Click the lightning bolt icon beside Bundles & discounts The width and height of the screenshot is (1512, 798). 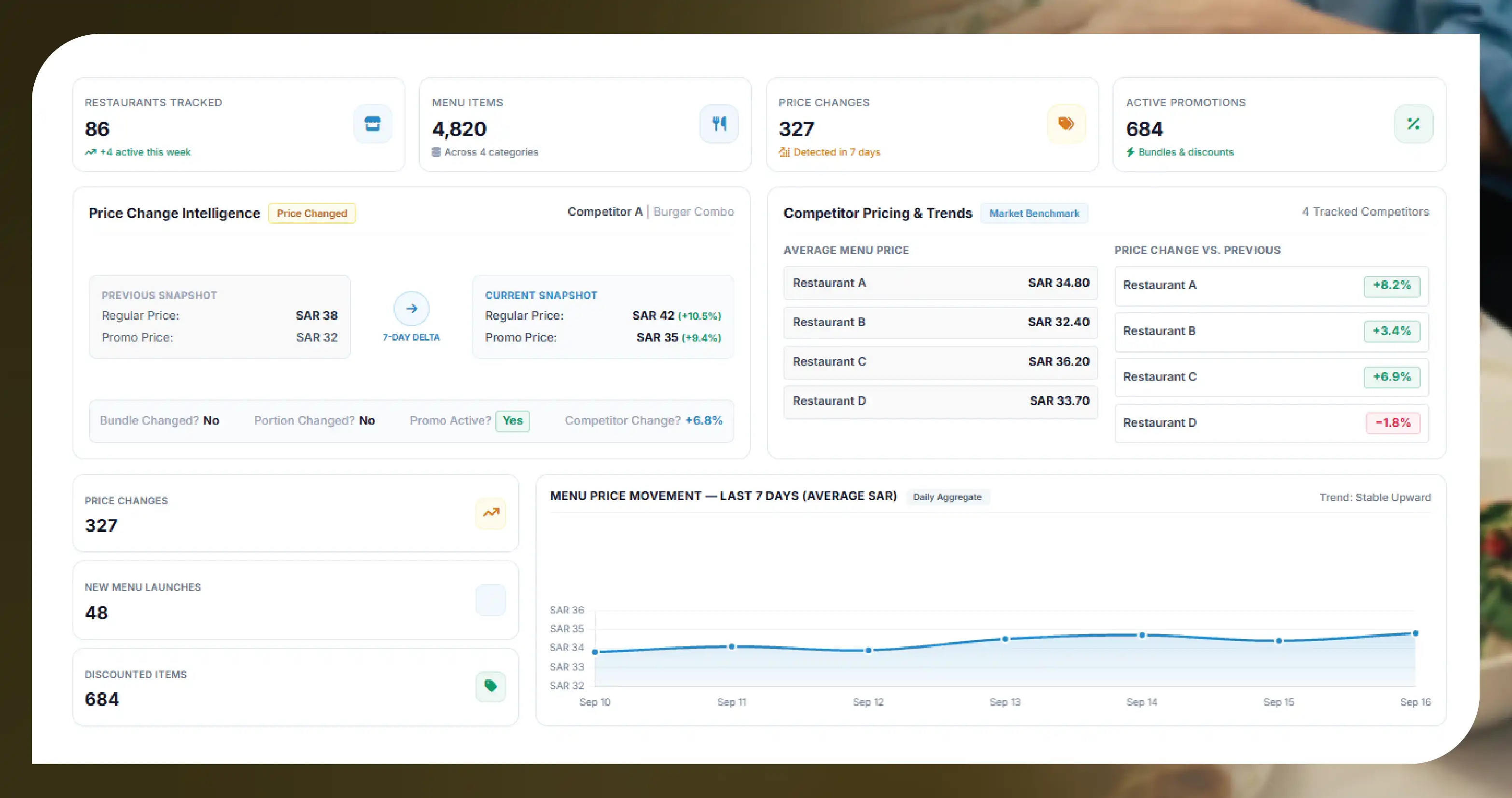click(x=1131, y=152)
